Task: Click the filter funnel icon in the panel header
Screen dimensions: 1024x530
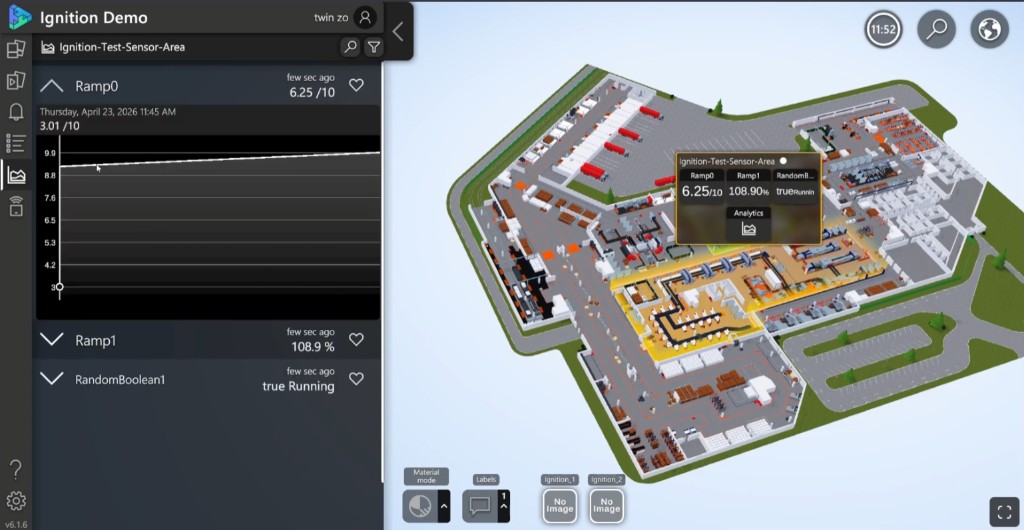Action: (x=374, y=46)
